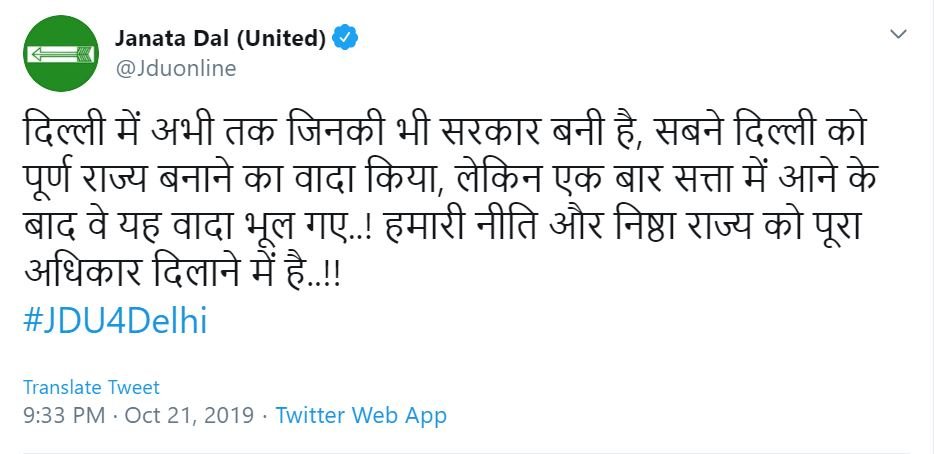Open the tweet options chevron menu
934x454 pixels.
pyautogui.click(x=897, y=34)
